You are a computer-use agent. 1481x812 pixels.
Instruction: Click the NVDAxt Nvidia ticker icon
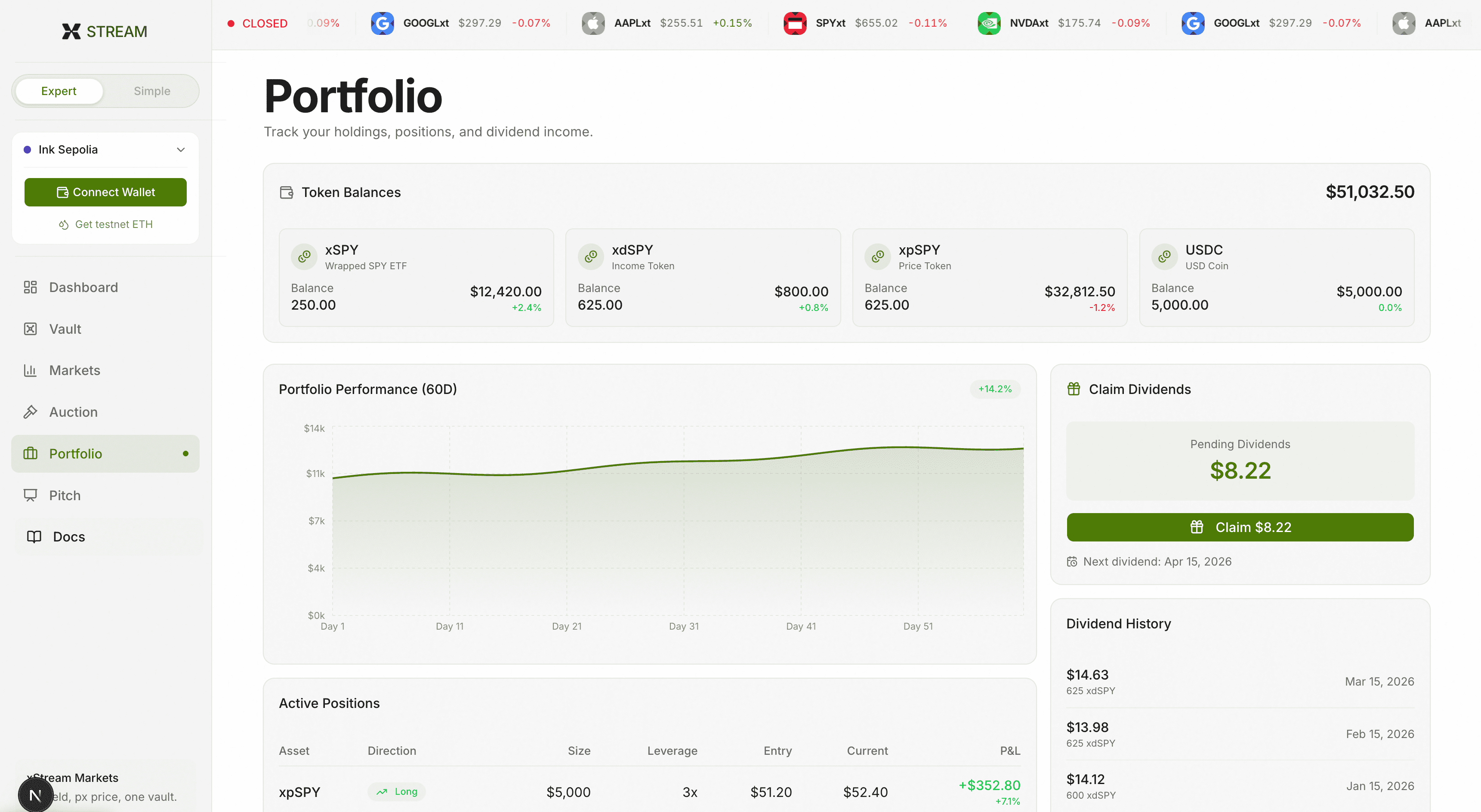(989, 23)
